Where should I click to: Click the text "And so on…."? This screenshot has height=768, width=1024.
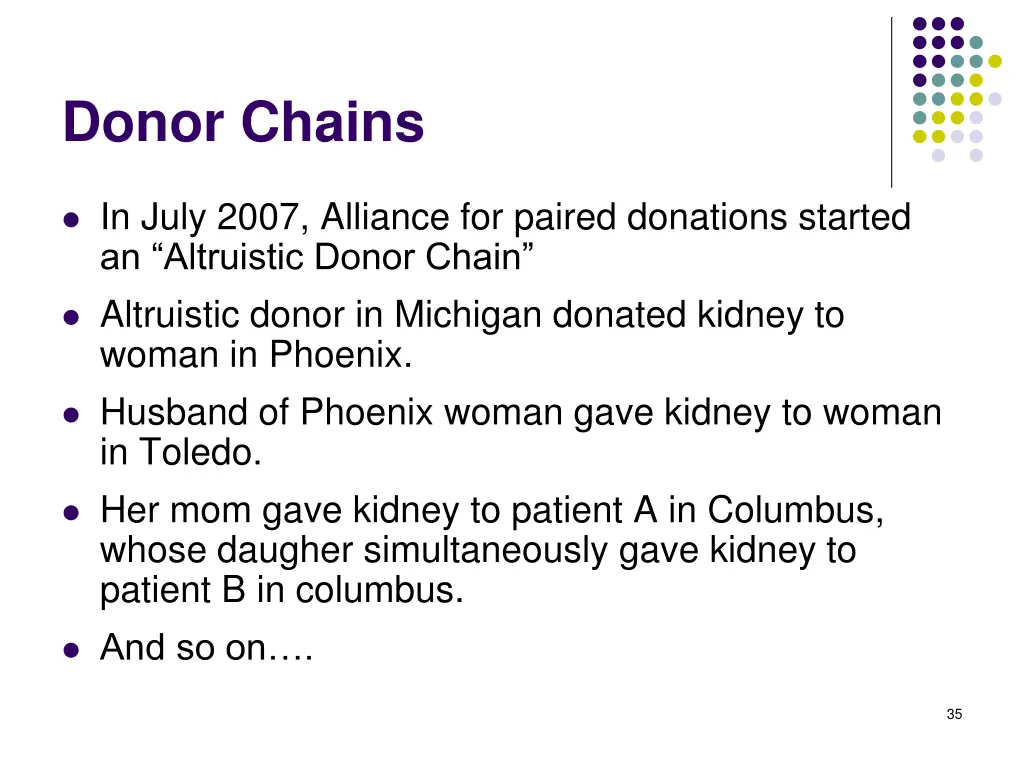(x=207, y=649)
